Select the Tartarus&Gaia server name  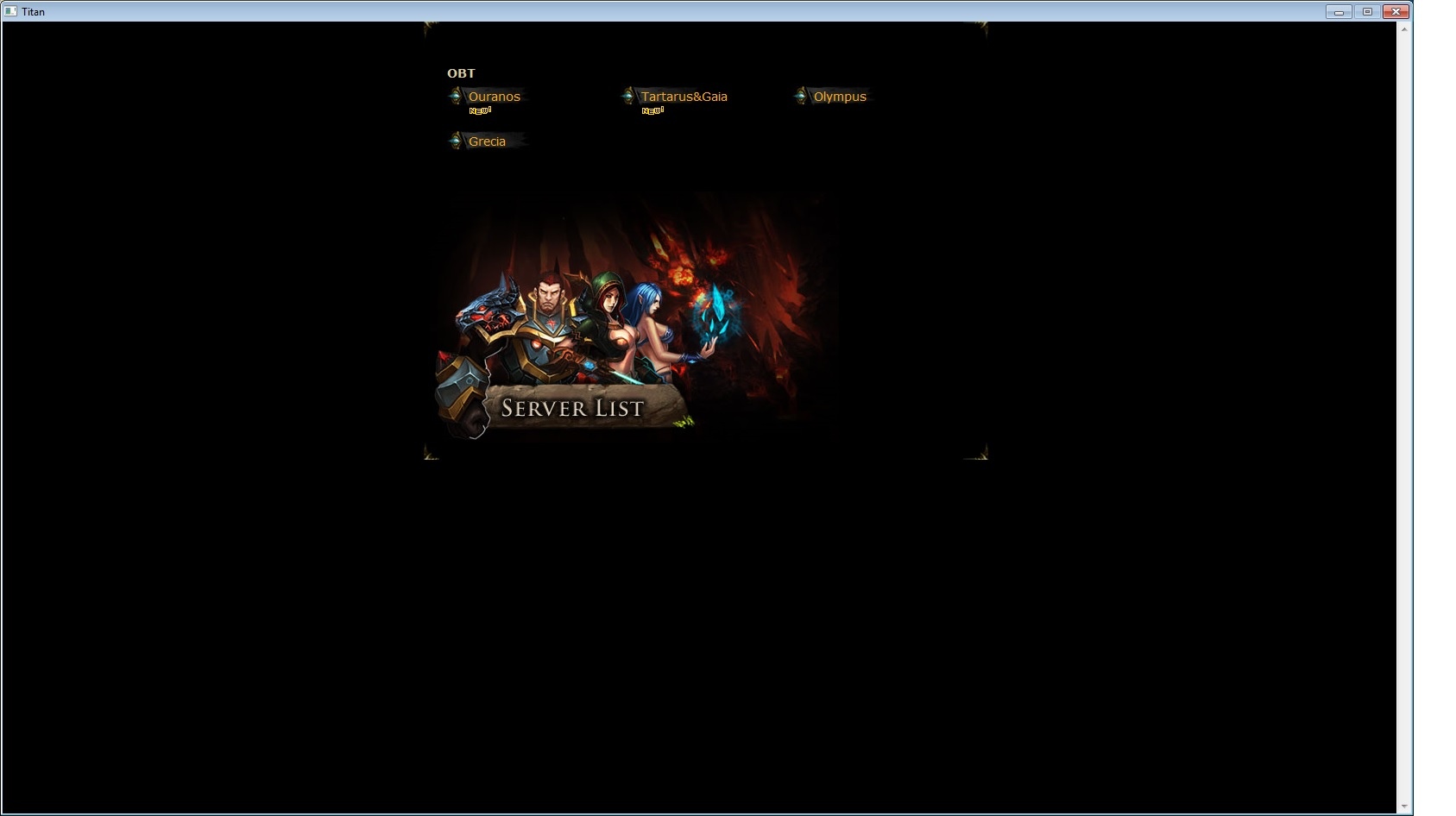[684, 97]
